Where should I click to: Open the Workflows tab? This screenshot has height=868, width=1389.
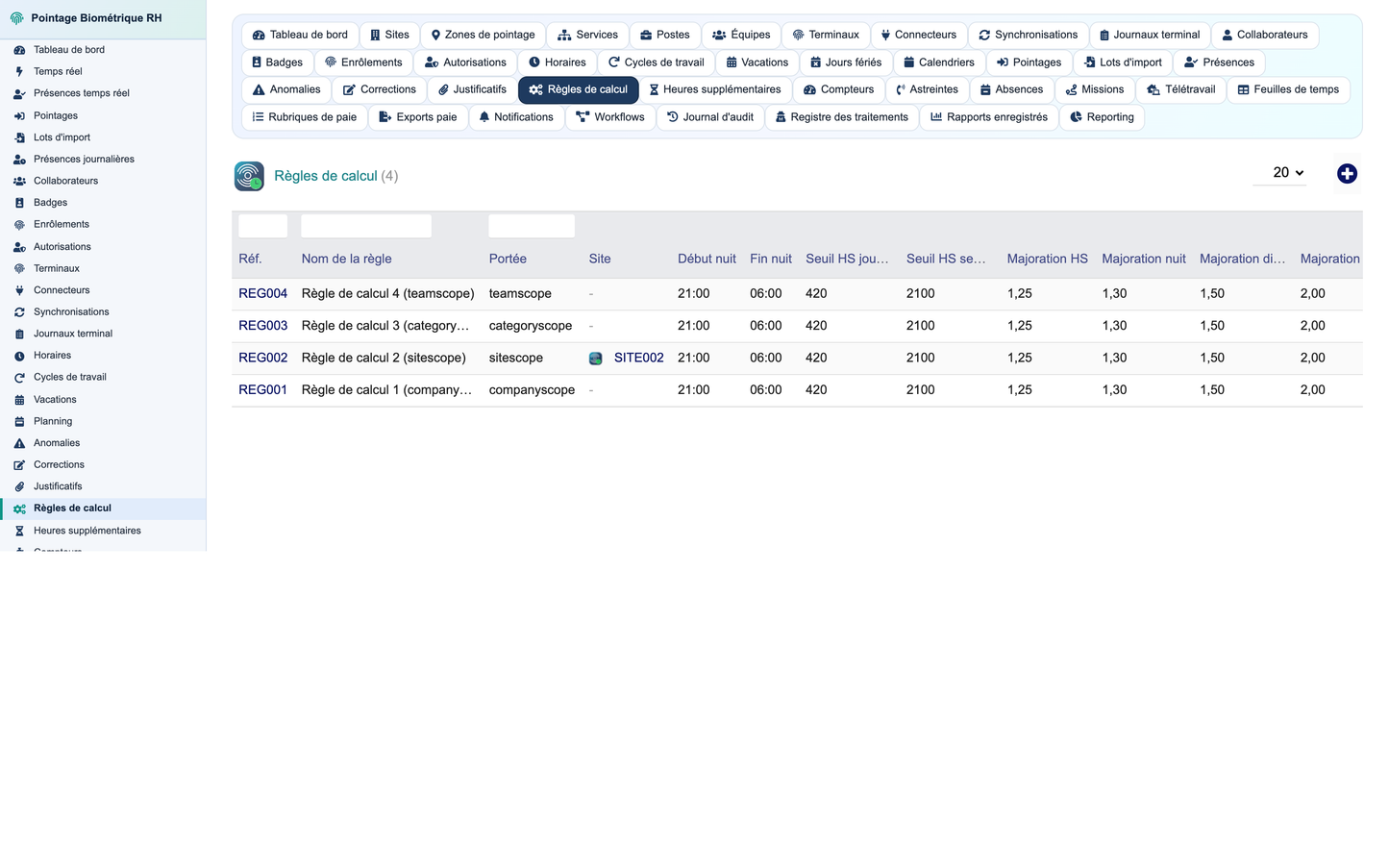coord(610,117)
